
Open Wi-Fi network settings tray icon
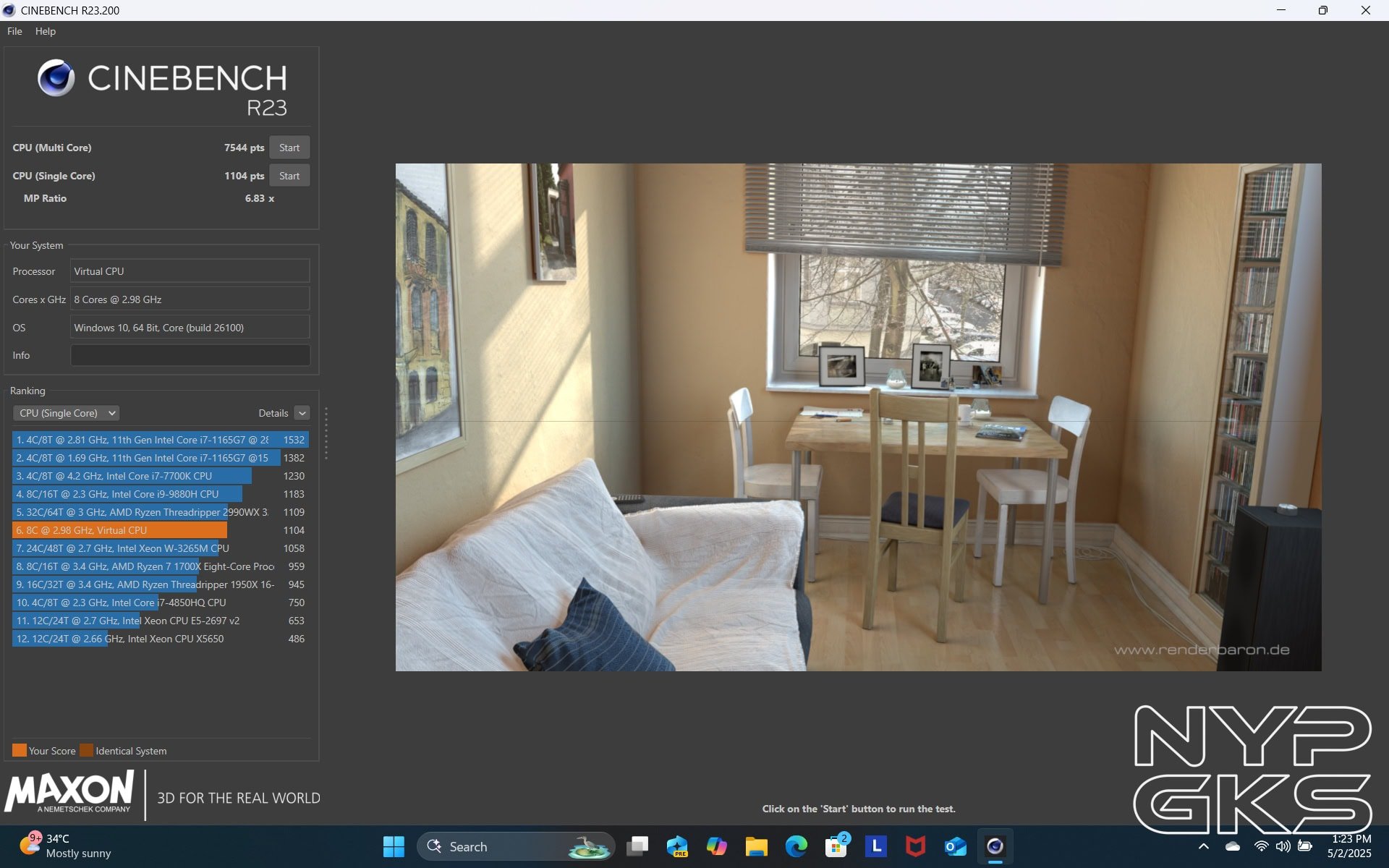tap(1261, 846)
